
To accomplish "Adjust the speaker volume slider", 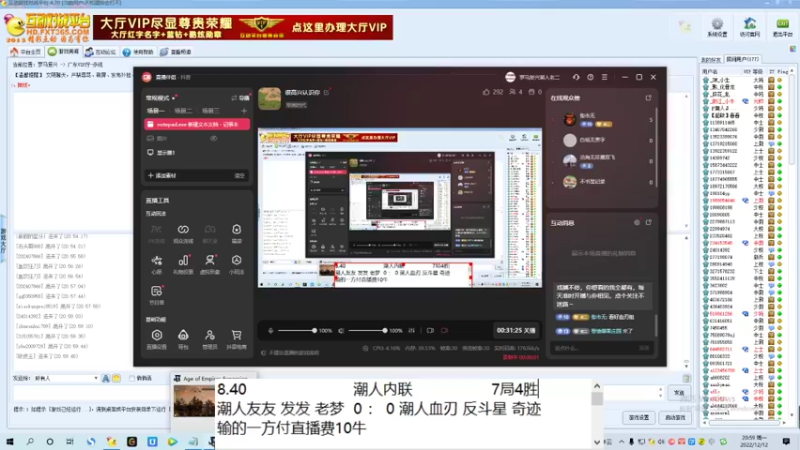I will coord(367,331).
